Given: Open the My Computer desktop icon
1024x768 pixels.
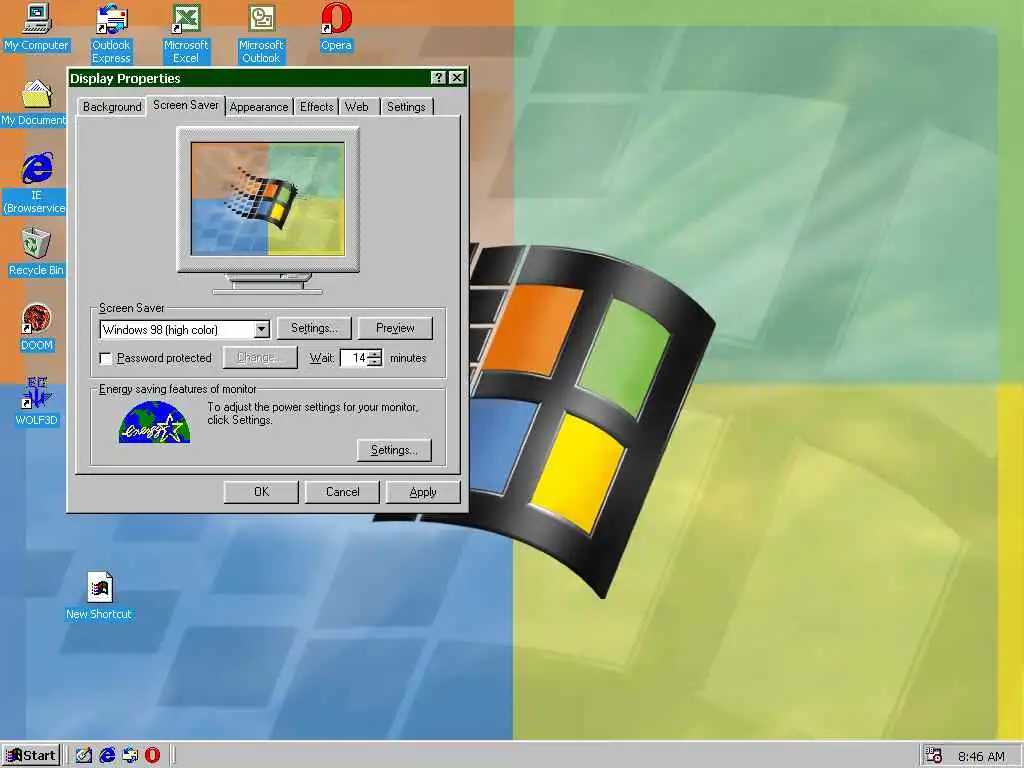Looking at the screenshot, I should (37, 28).
